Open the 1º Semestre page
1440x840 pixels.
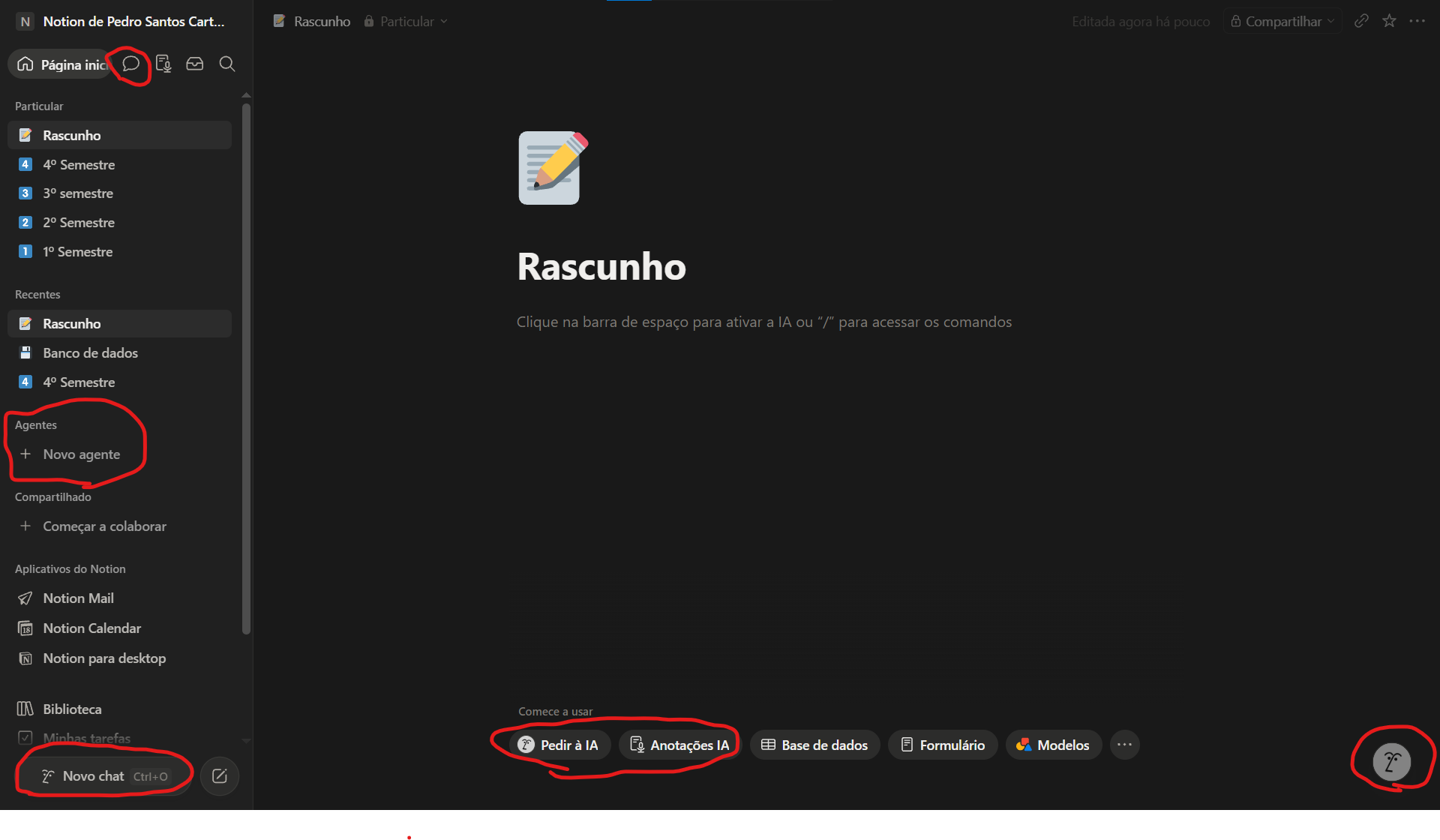click(x=120, y=251)
